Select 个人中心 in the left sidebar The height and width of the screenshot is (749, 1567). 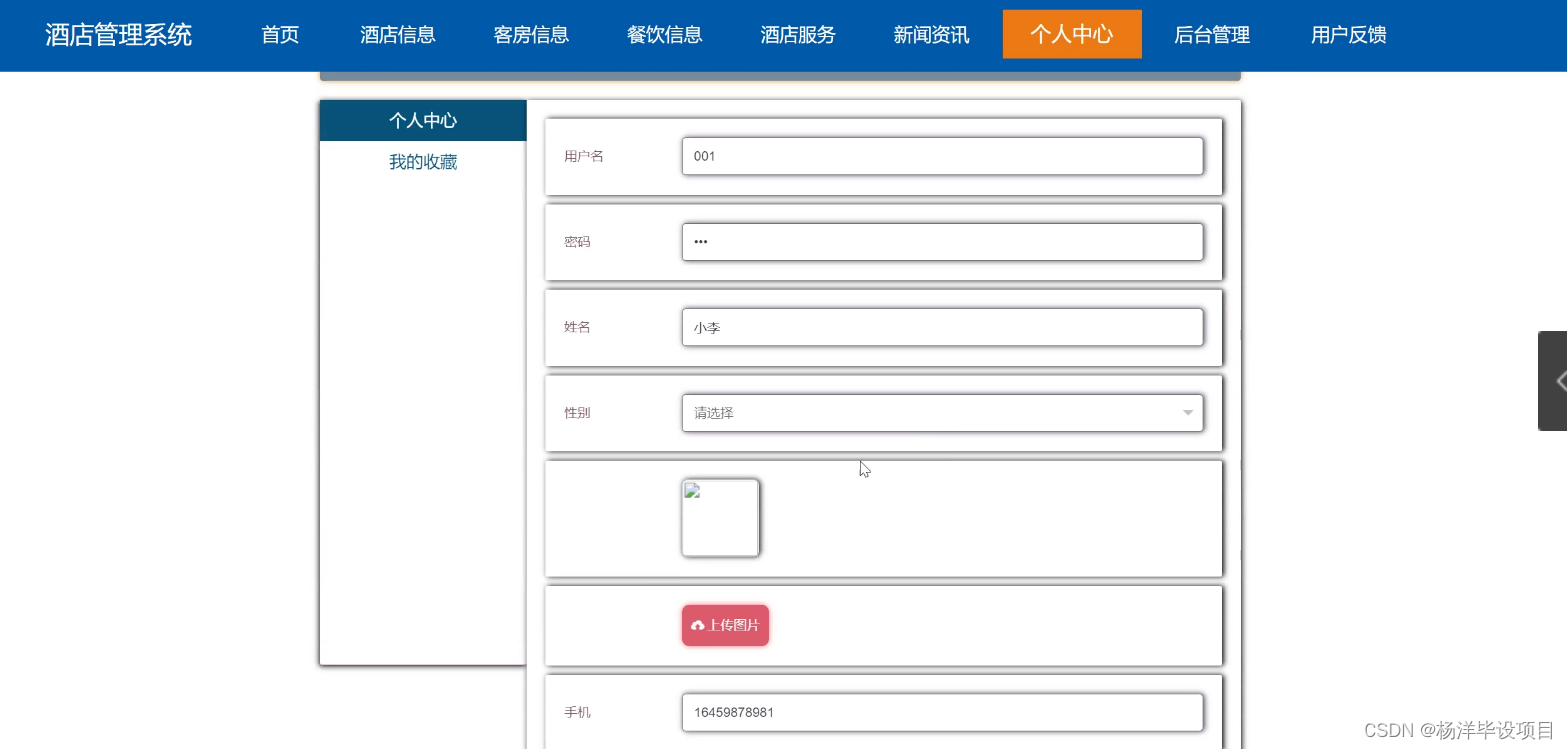click(x=423, y=120)
